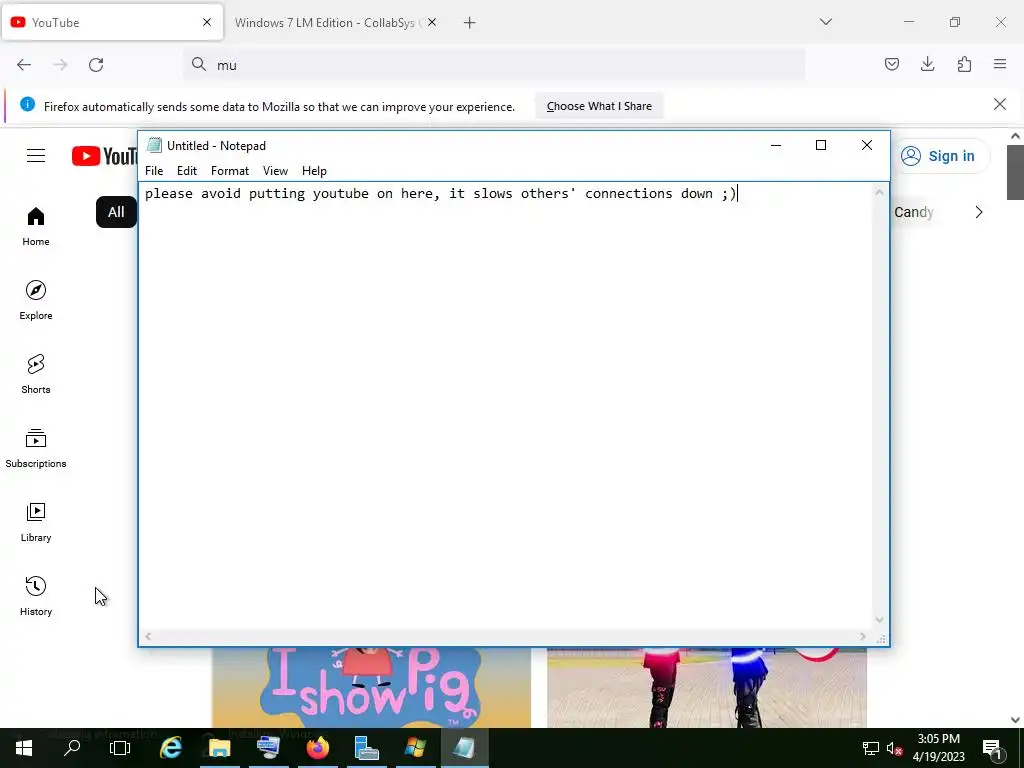Click Notepad title bar icon
This screenshot has height=768, width=1024.
coord(154,145)
